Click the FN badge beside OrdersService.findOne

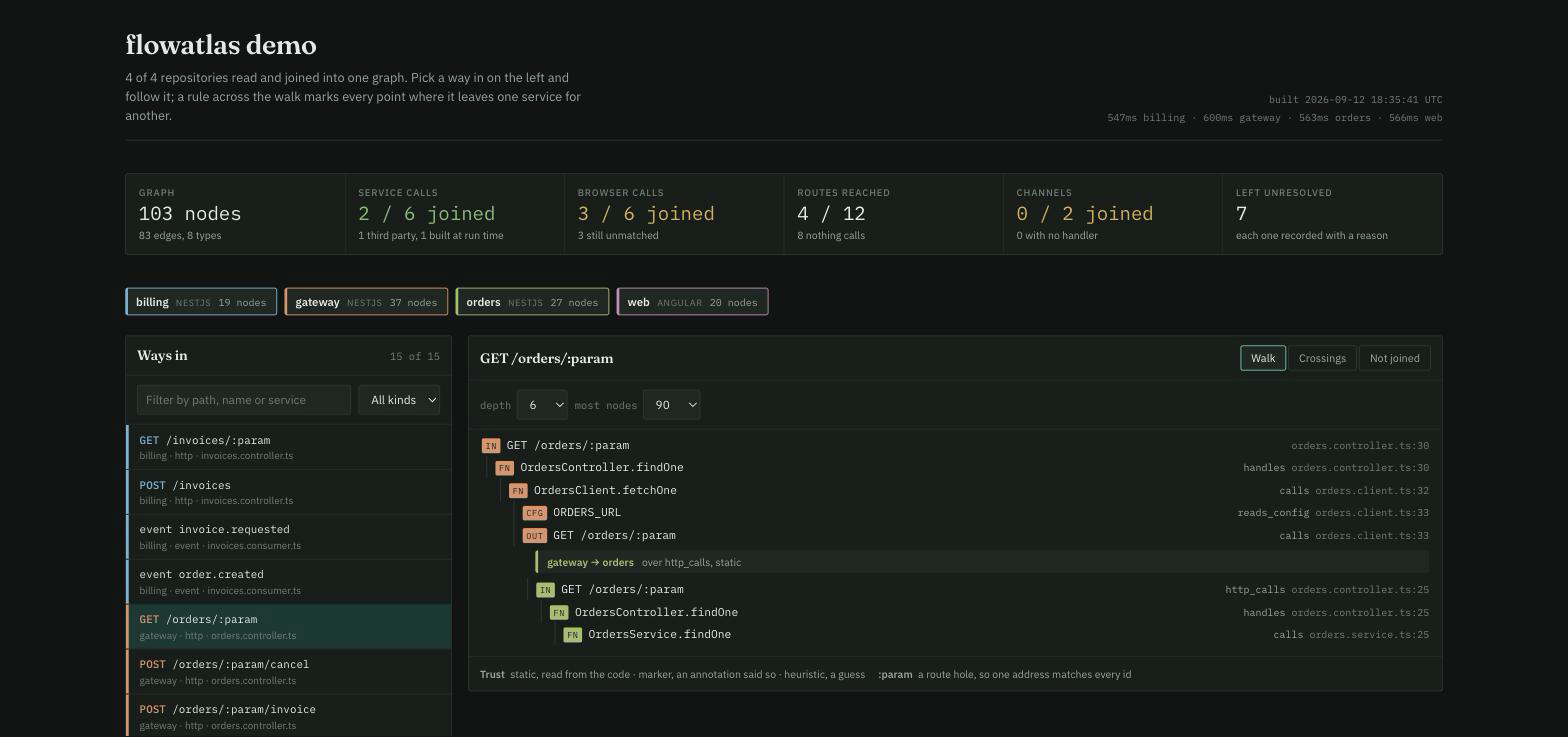tap(572, 635)
